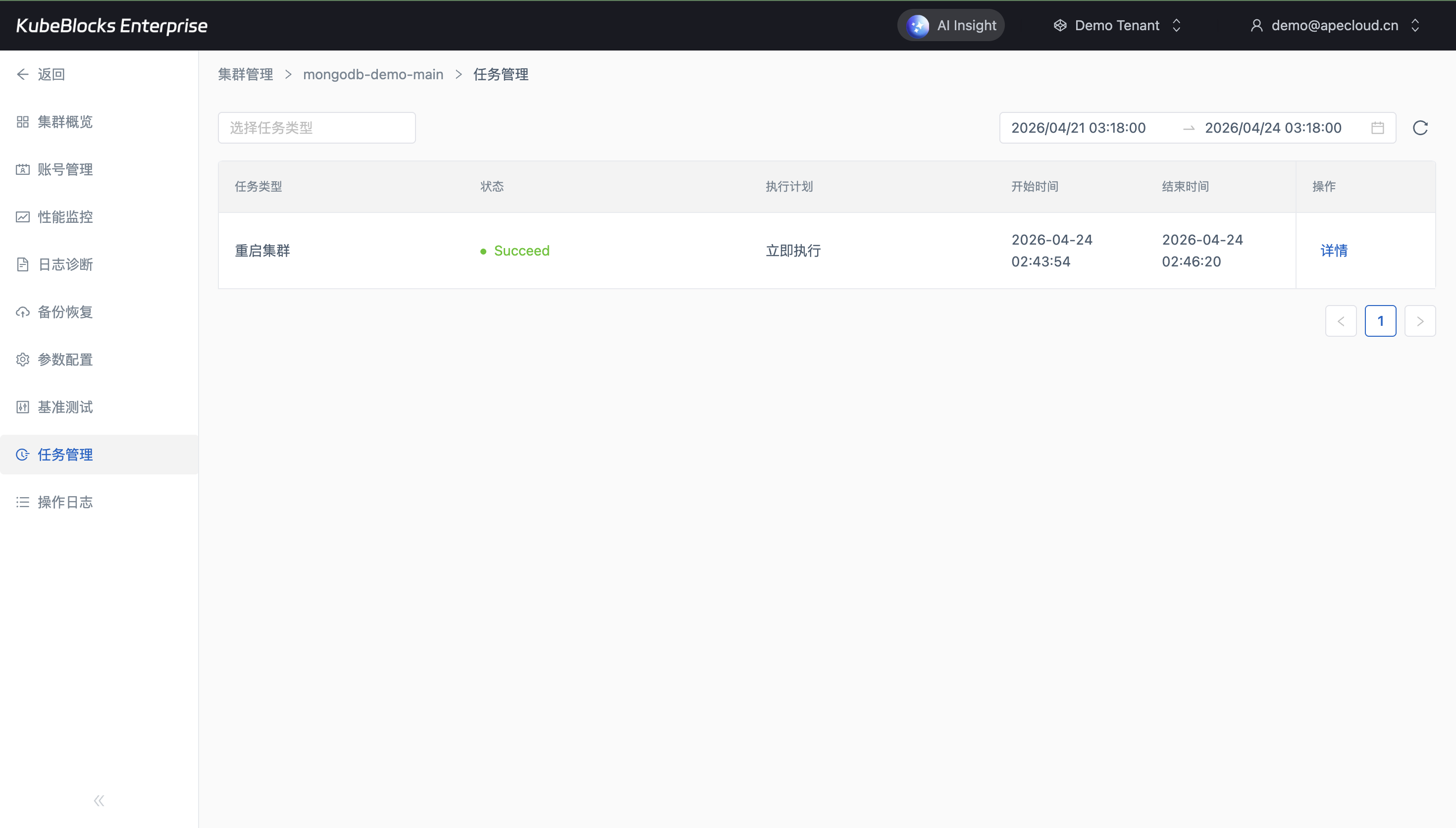Open 操作日志 in the sidebar
The width and height of the screenshot is (1456, 828).
65,503
